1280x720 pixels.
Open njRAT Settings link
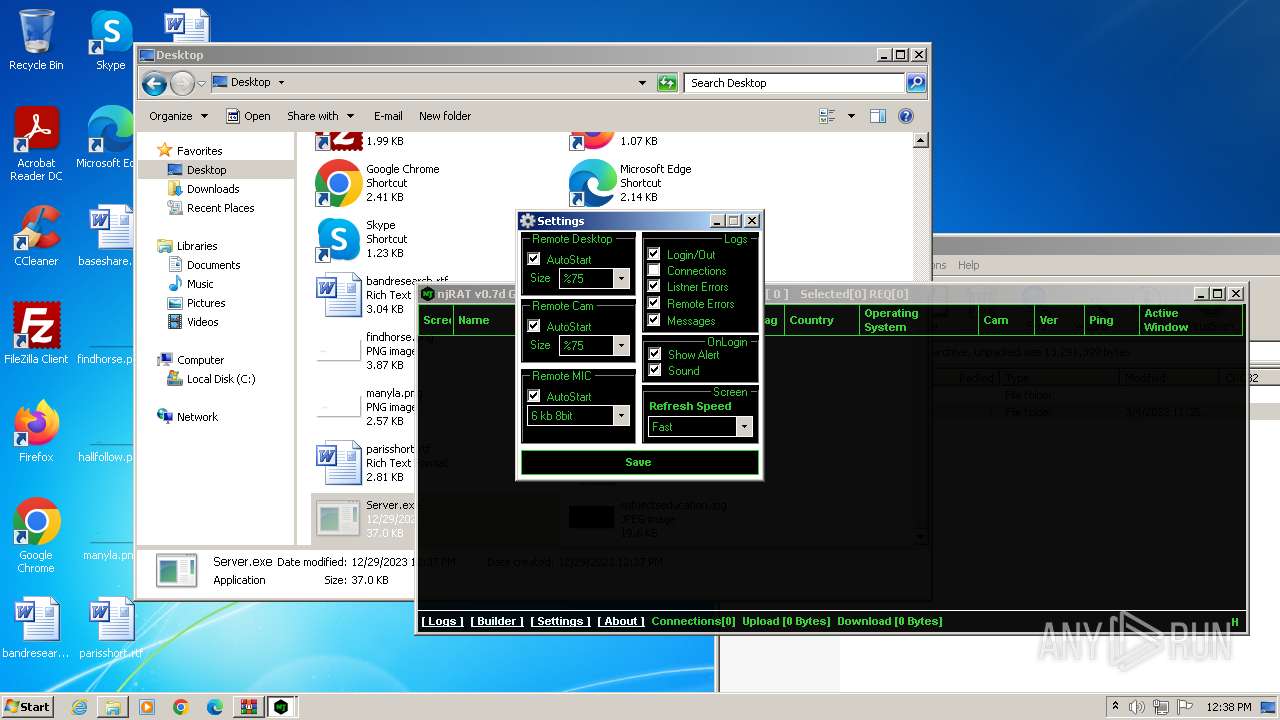560,621
